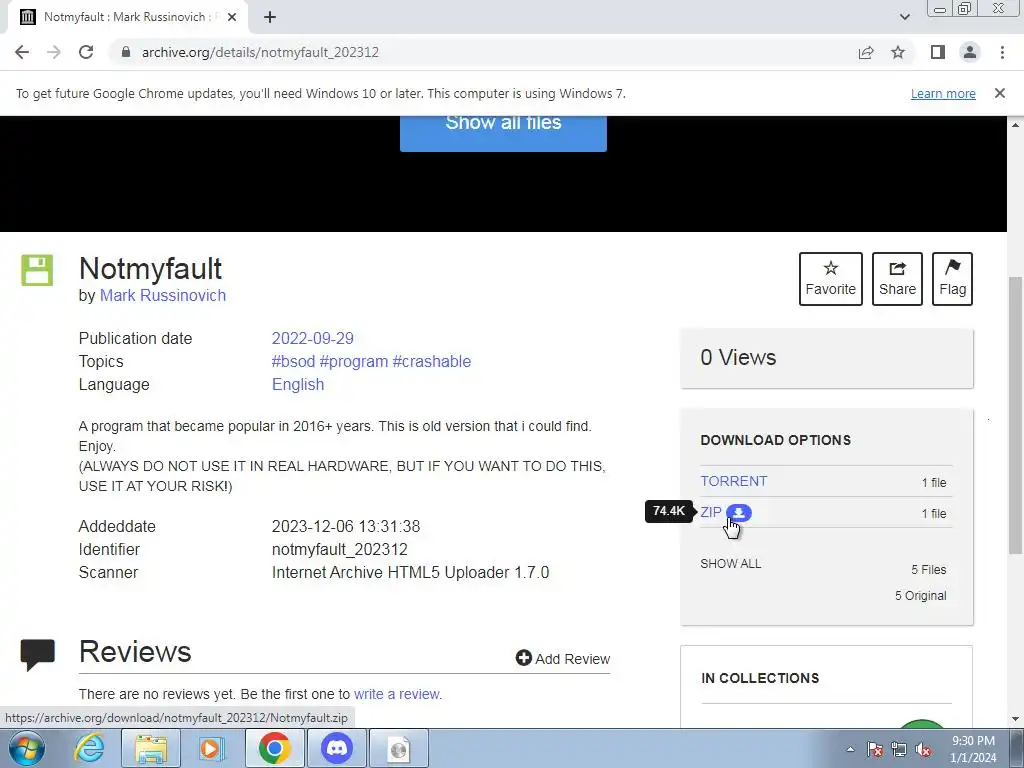Image resolution: width=1024 pixels, height=768 pixels.
Task: Click the Share button on item
Action: [897, 279]
